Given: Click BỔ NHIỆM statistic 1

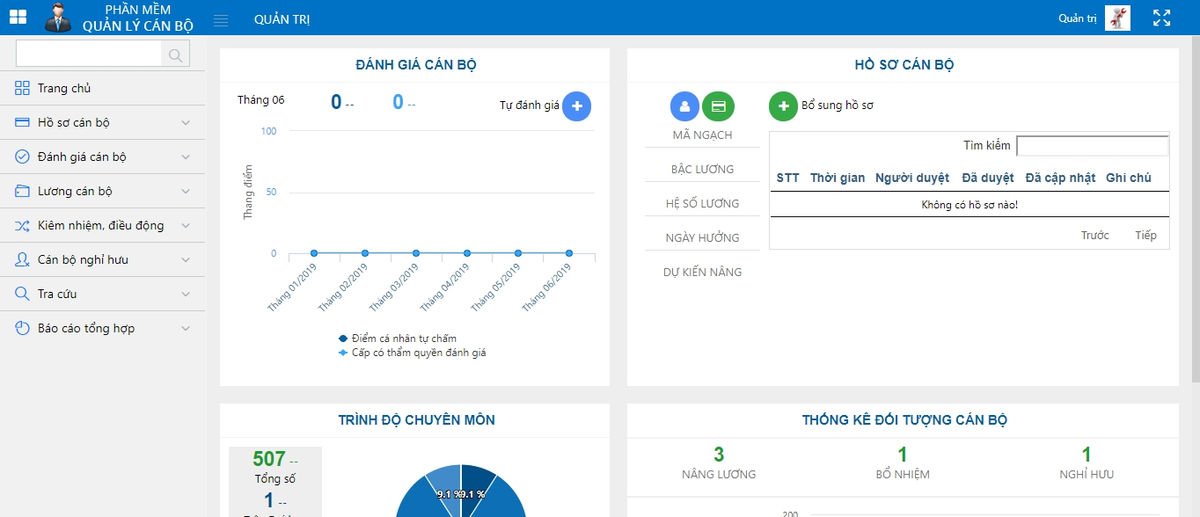Looking at the screenshot, I should [x=902, y=455].
